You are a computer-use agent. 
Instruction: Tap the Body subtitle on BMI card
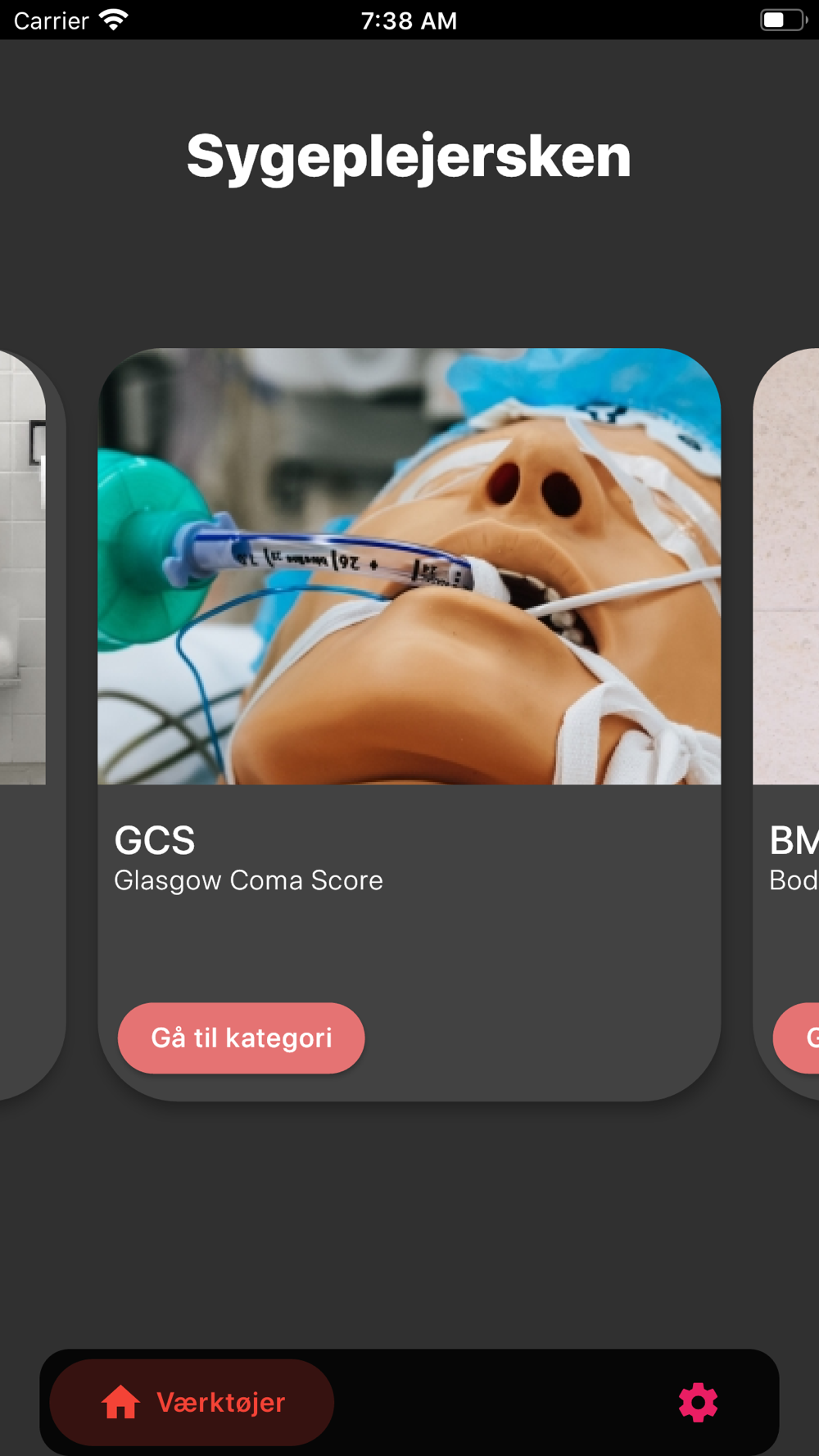tap(794, 880)
